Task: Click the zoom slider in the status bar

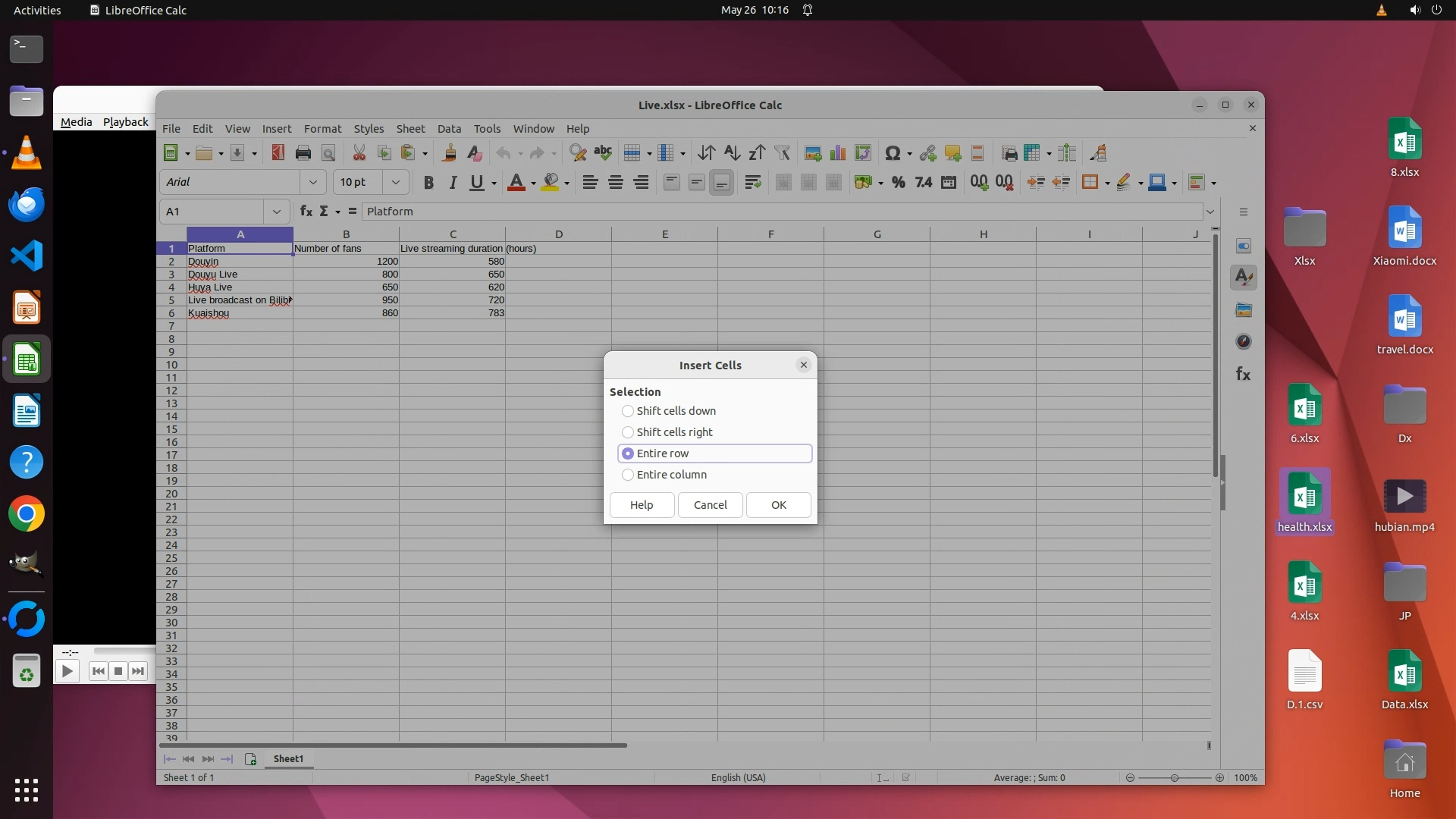Action: coord(1175,778)
